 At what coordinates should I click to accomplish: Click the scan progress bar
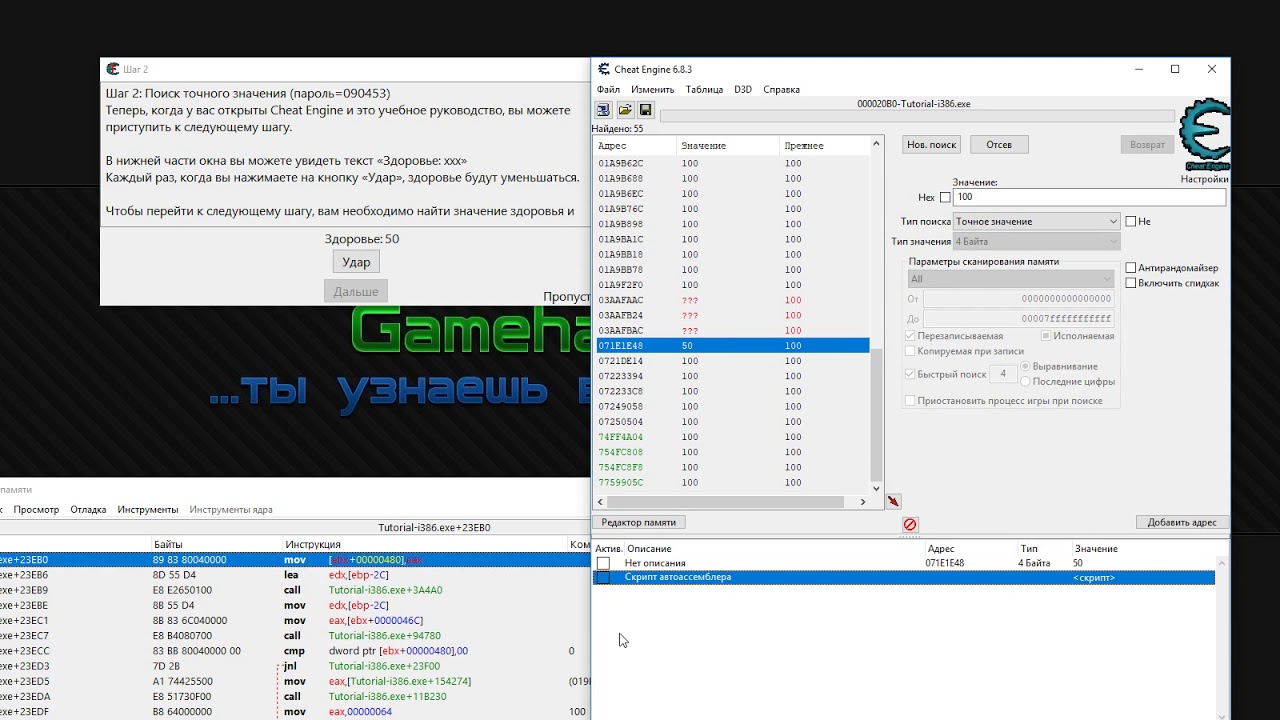(x=917, y=116)
